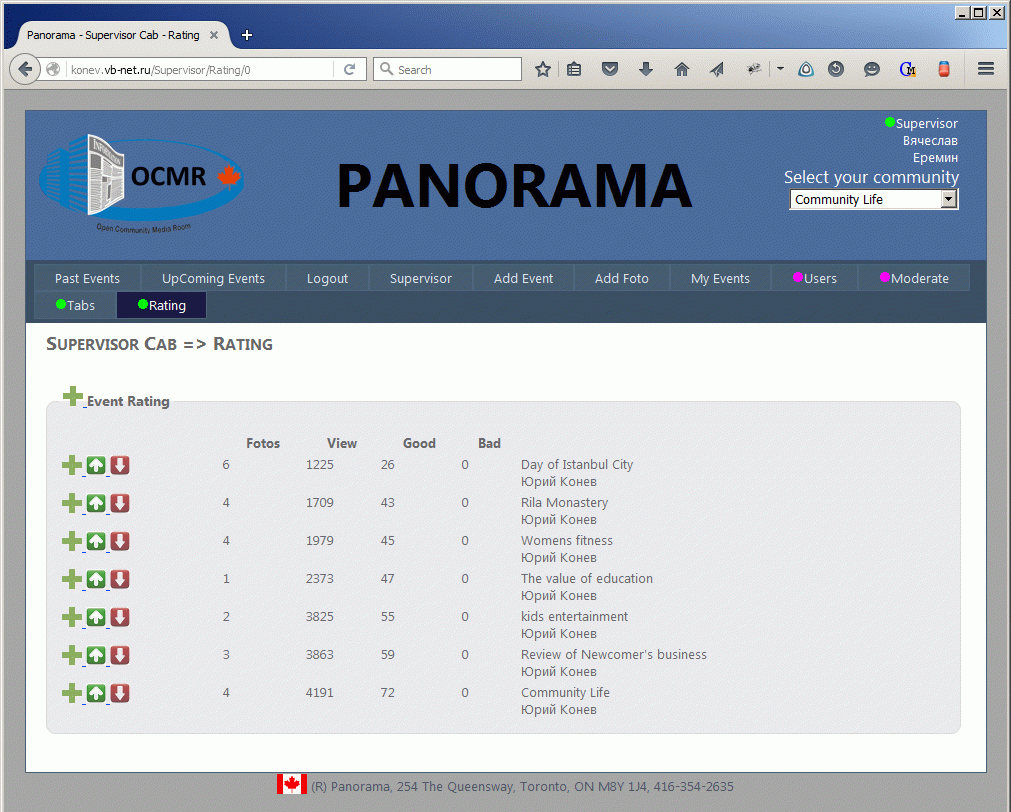The height and width of the screenshot is (812, 1011).
Task: Expand plus icon for kids entertainment row
Action: tap(72, 617)
